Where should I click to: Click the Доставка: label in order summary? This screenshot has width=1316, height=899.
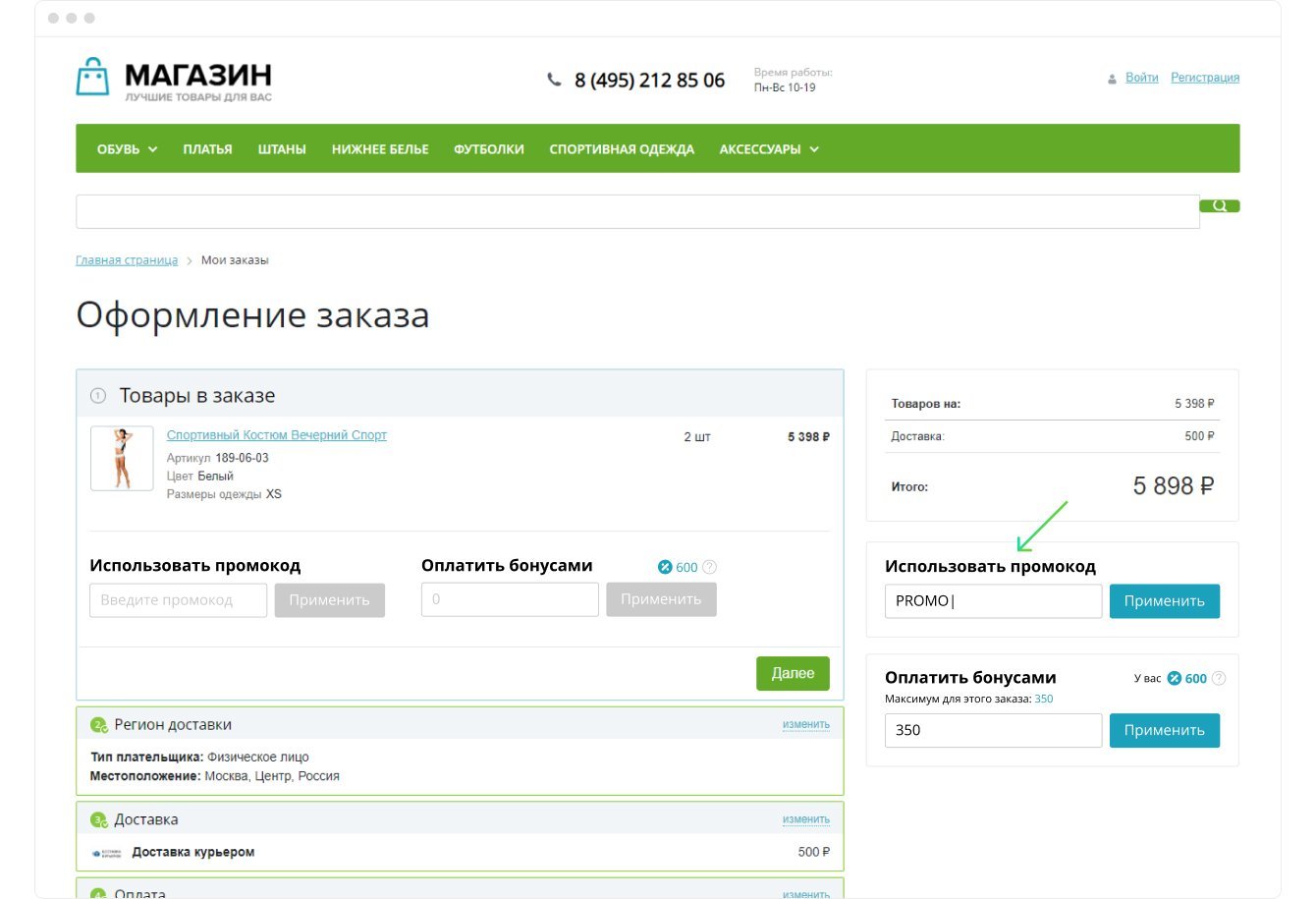(917, 436)
